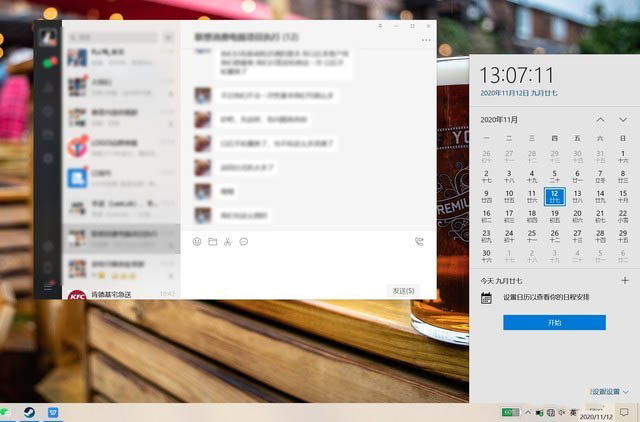
Task: Click the 2020年11月 month header
Action: click(499, 120)
